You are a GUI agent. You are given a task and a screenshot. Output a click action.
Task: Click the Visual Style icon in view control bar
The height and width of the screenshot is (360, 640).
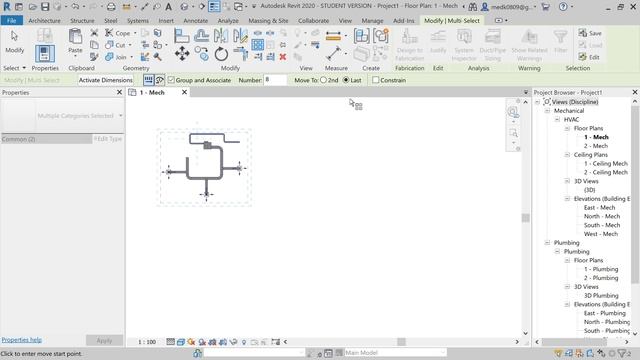pyautogui.click(x=181, y=342)
